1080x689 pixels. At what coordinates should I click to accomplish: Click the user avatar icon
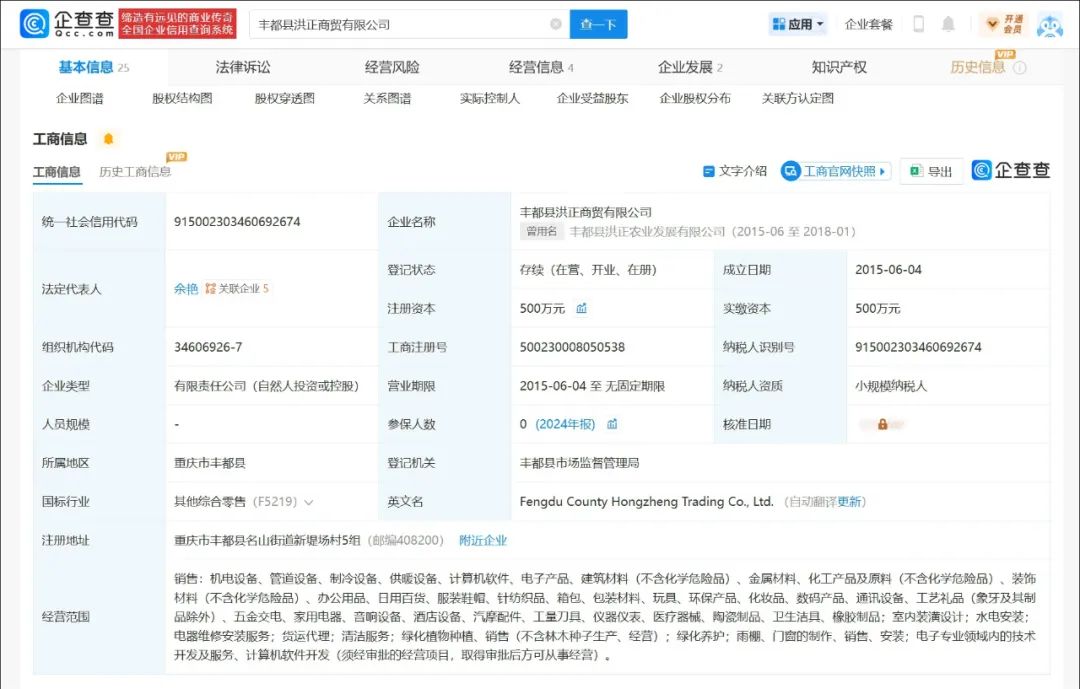coord(1049,24)
